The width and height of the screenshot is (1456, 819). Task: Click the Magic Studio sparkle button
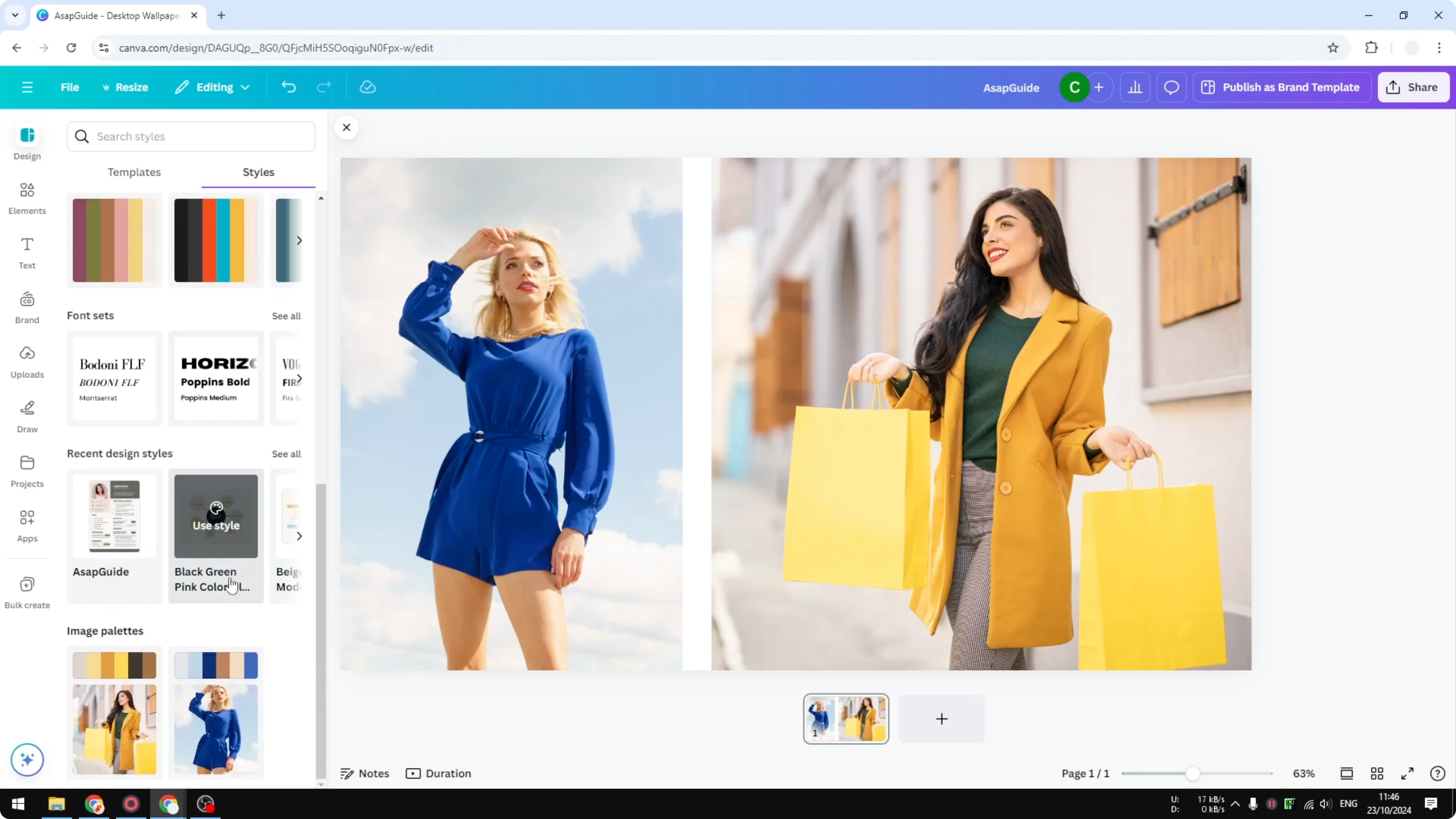[27, 760]
